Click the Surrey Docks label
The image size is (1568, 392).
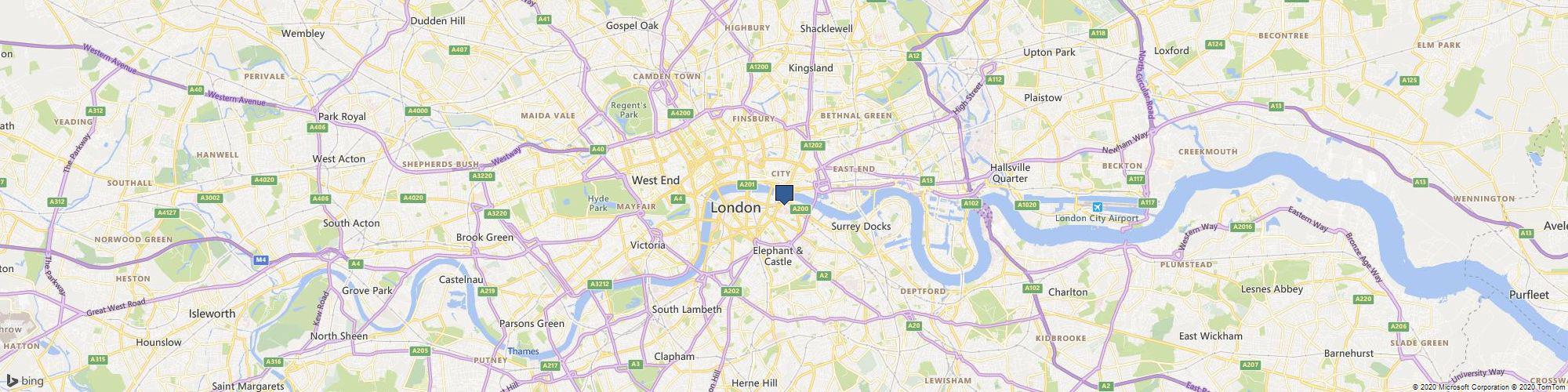861,226
